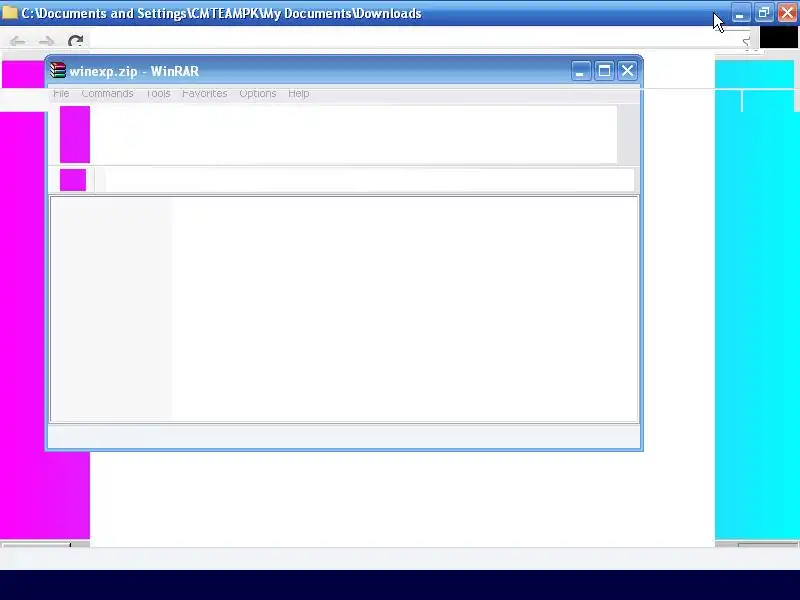
Task: Minimize the winexp.zip WinRAR window
Action: click(x=581, y=70)
